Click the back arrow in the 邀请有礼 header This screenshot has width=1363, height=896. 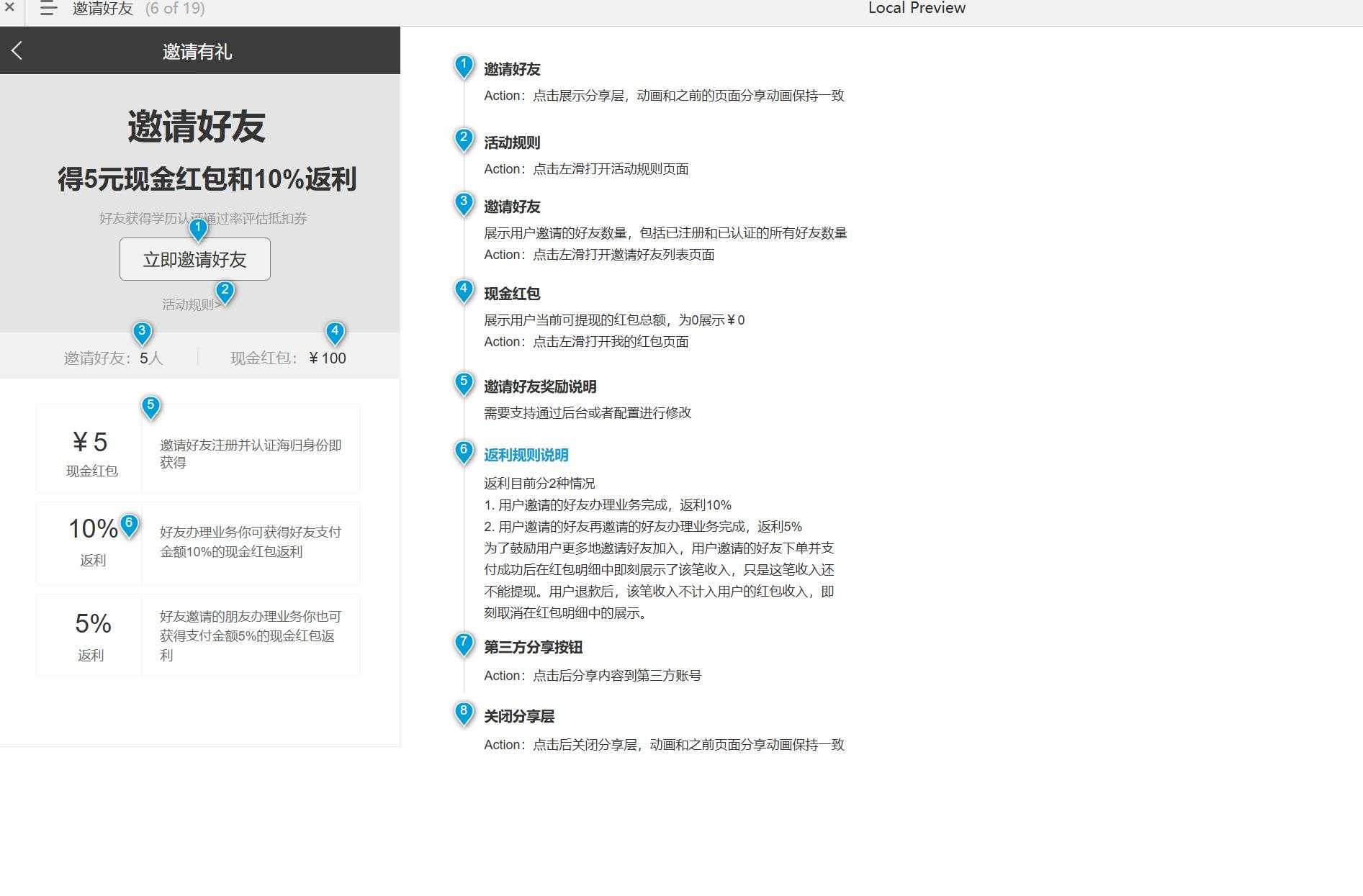(17, 51)
